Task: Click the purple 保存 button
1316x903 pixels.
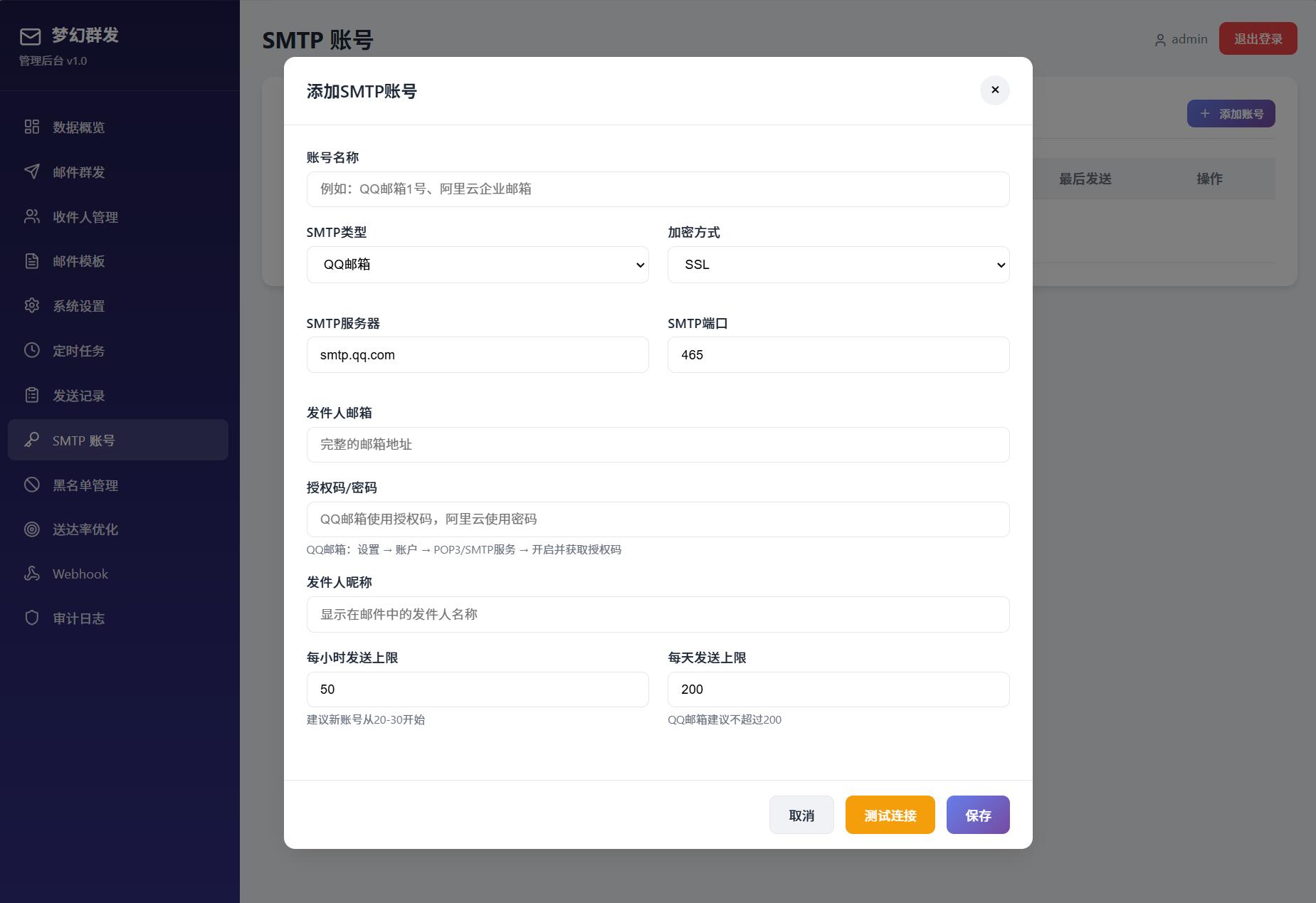Action: 978,815
